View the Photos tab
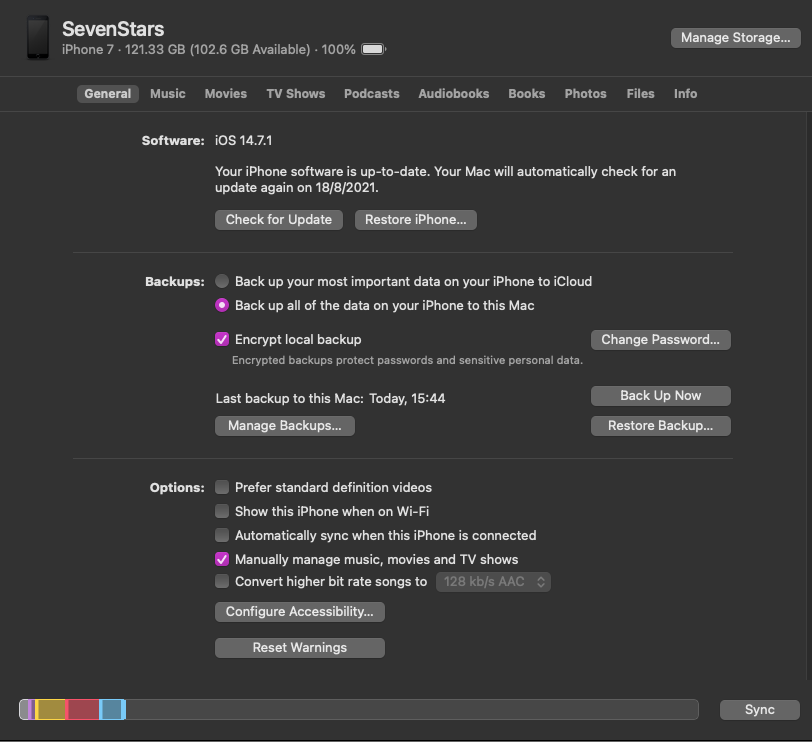Image resolution: width=812 pixels, height=742 pixels. coord(585,94)
